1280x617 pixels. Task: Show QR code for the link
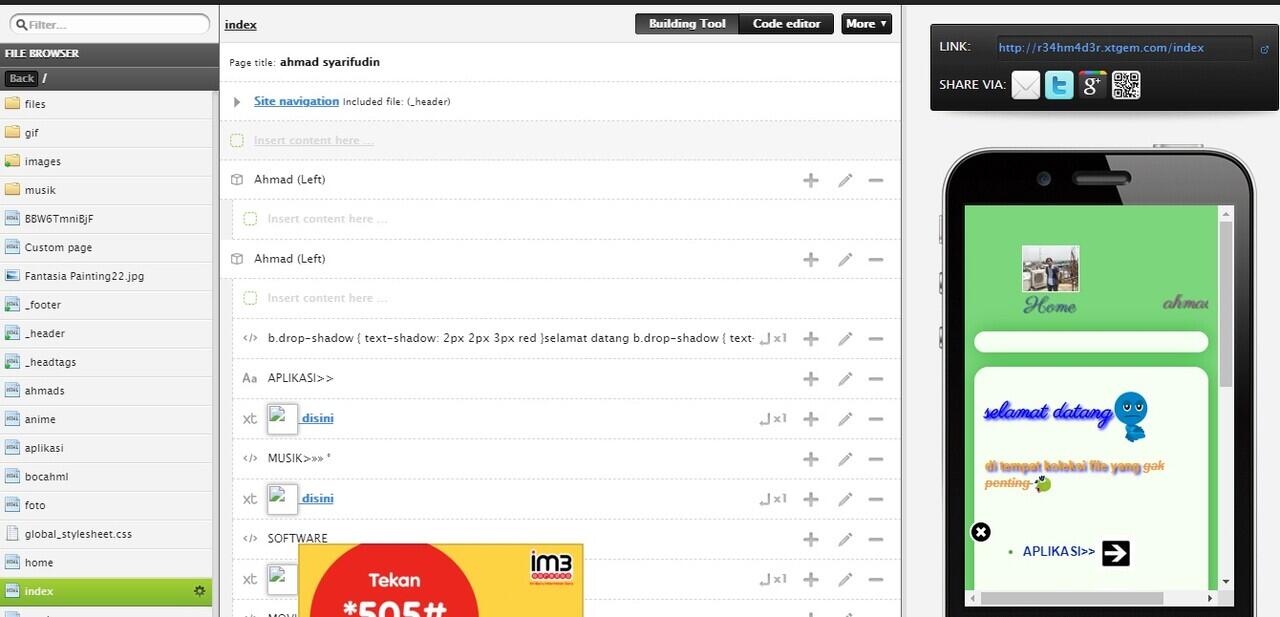[x=1126, y=85]
